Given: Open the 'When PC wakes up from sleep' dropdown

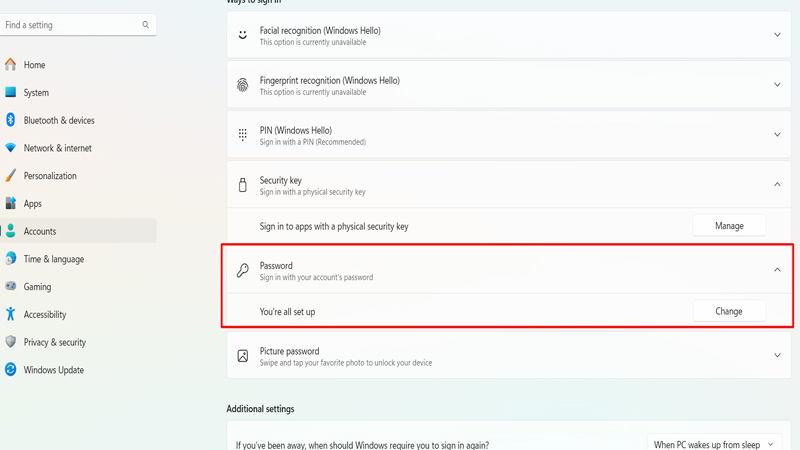Looking at the screenshot, I should tap(714, 444).
